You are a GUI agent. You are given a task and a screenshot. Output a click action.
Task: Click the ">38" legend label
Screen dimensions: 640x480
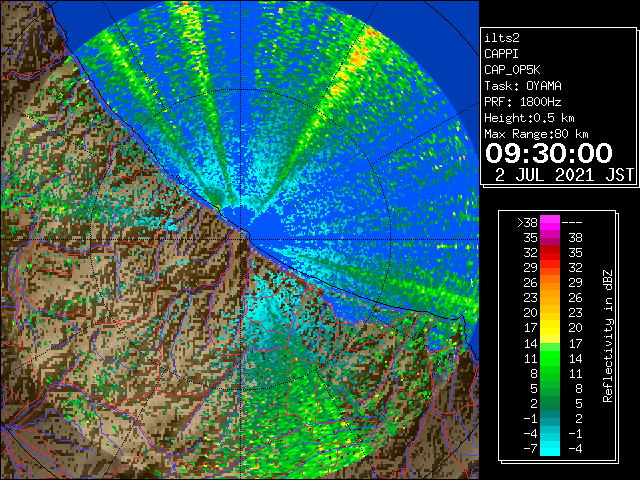[x=527, y=223]
